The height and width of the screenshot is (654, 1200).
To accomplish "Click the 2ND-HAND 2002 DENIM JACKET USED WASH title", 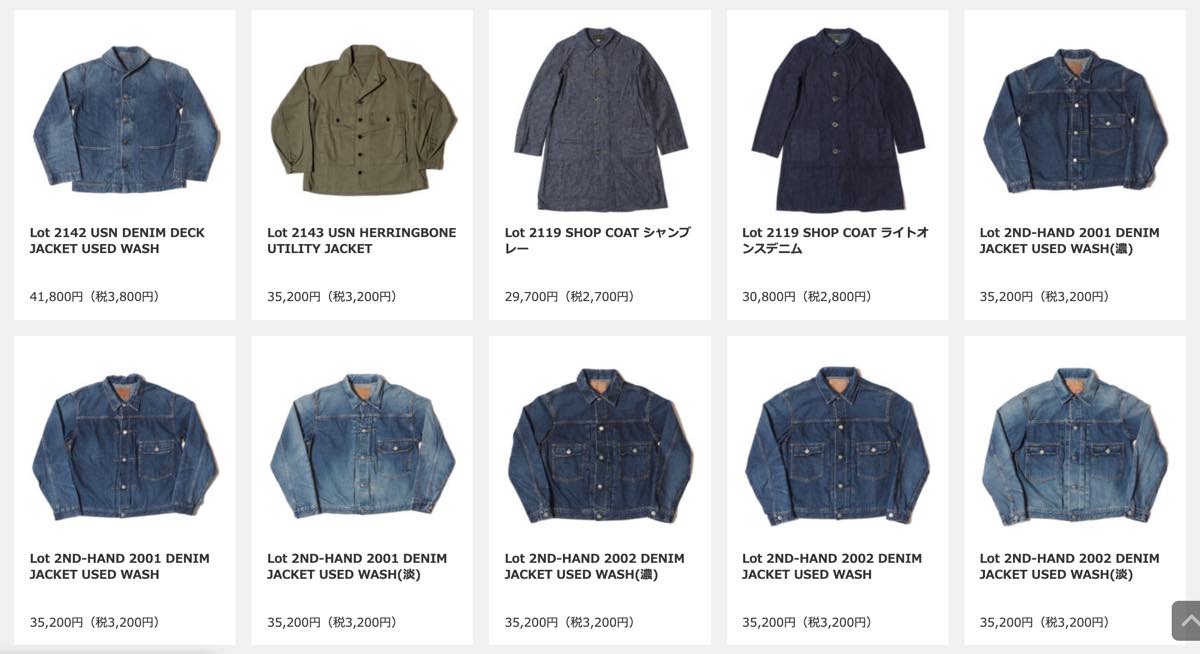I will pyautogui.click(x=832, y=567).
